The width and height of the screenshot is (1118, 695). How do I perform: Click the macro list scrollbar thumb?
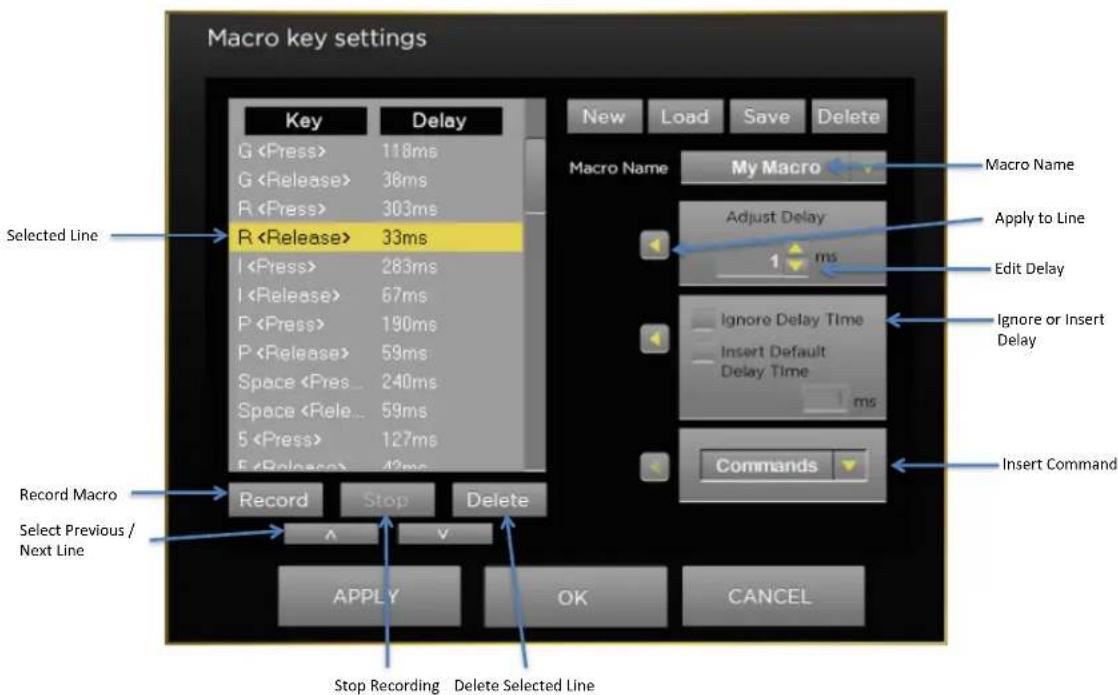point(535,176)
